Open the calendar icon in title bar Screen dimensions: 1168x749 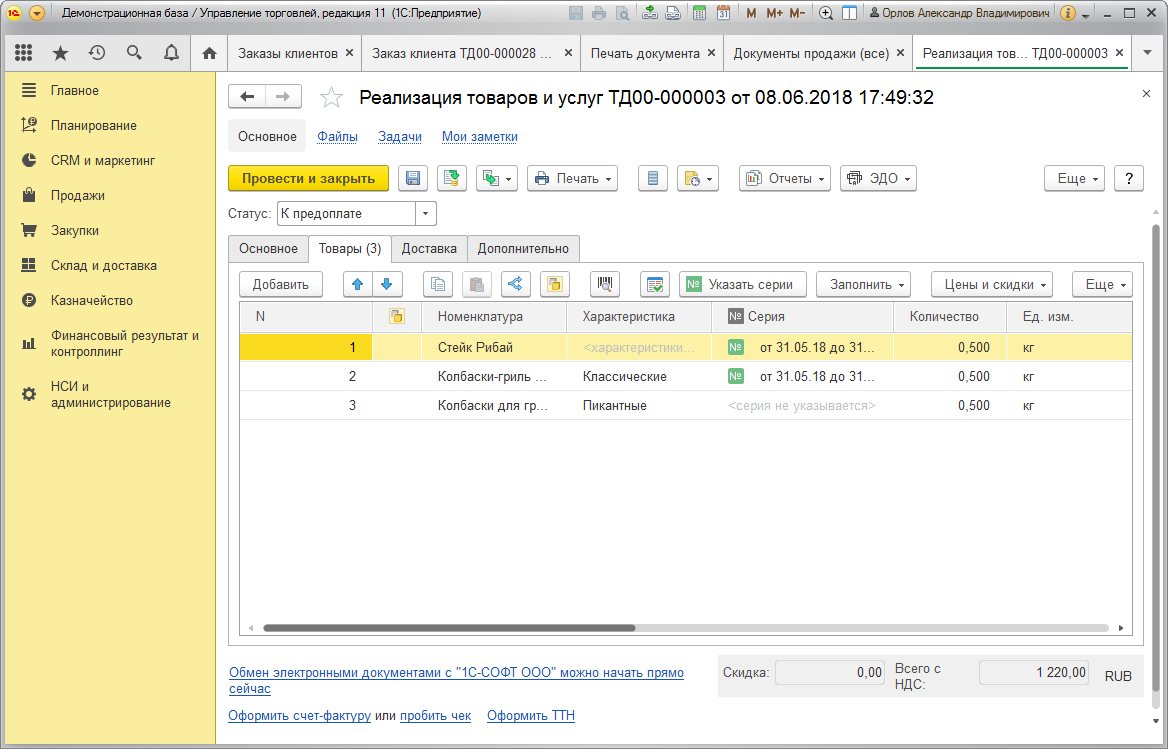(x=723, y=13)
